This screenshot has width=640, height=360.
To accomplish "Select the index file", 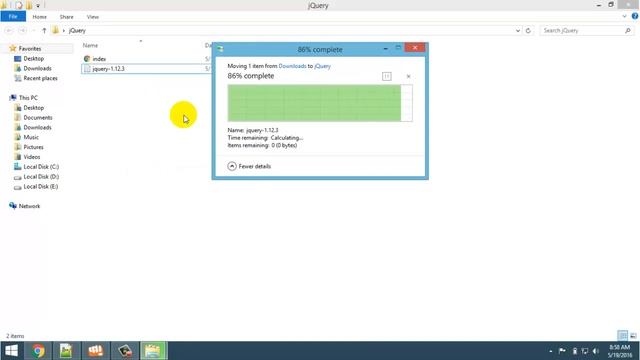I will coord(99,59).
